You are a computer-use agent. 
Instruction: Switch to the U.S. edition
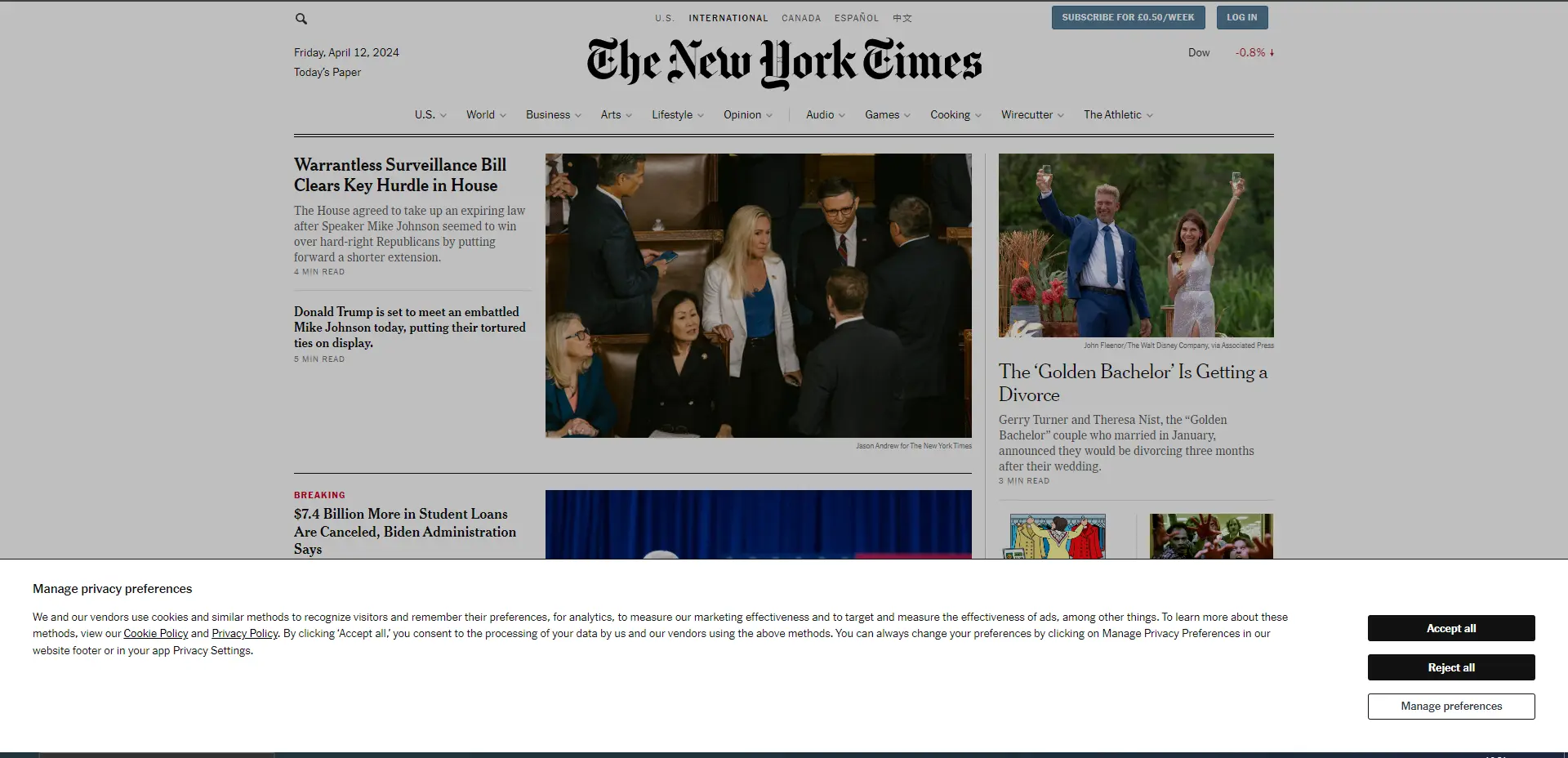coord(665,18)
